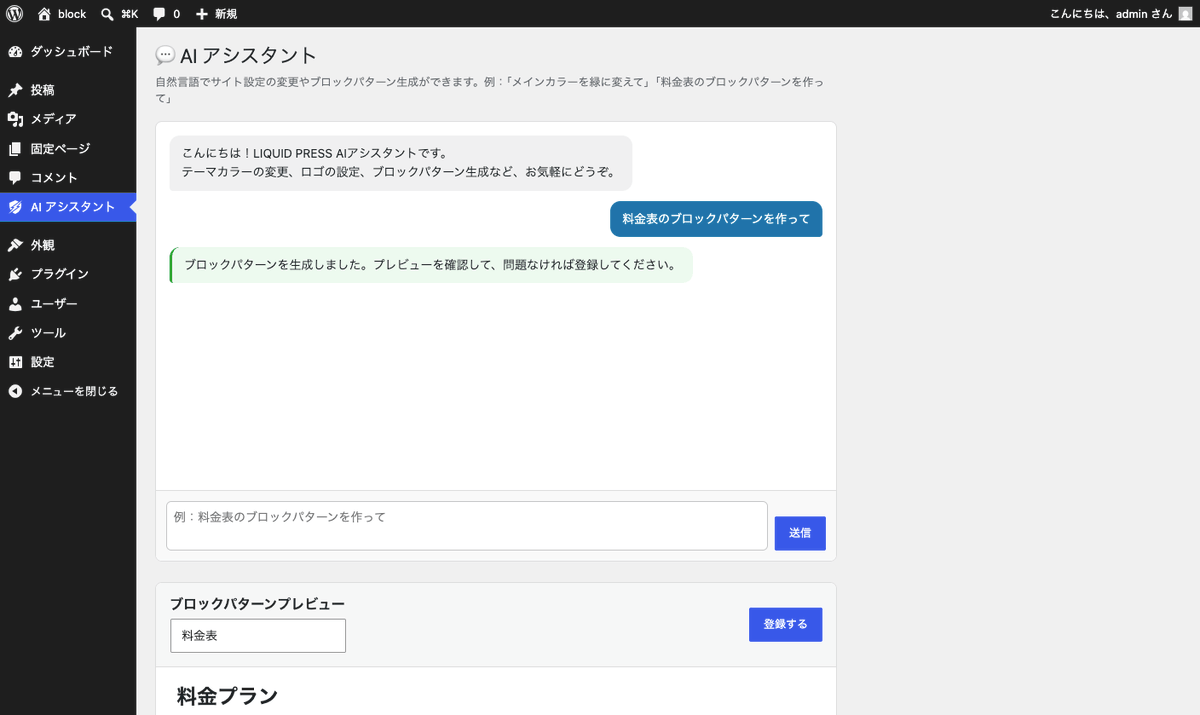Open プラグイン menu item
The width and height of the screenshot is (1200, 715).
point(68,274)
